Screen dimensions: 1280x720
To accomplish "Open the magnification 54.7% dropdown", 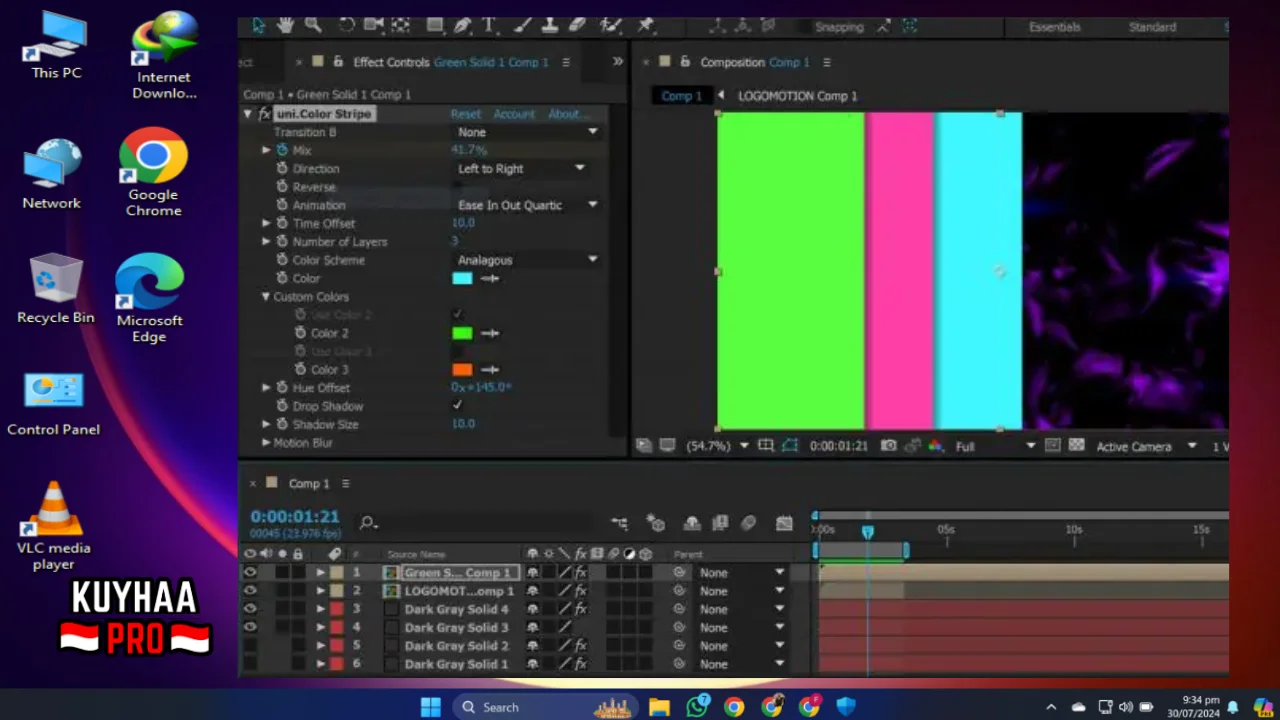I will (x=717, y=446).
